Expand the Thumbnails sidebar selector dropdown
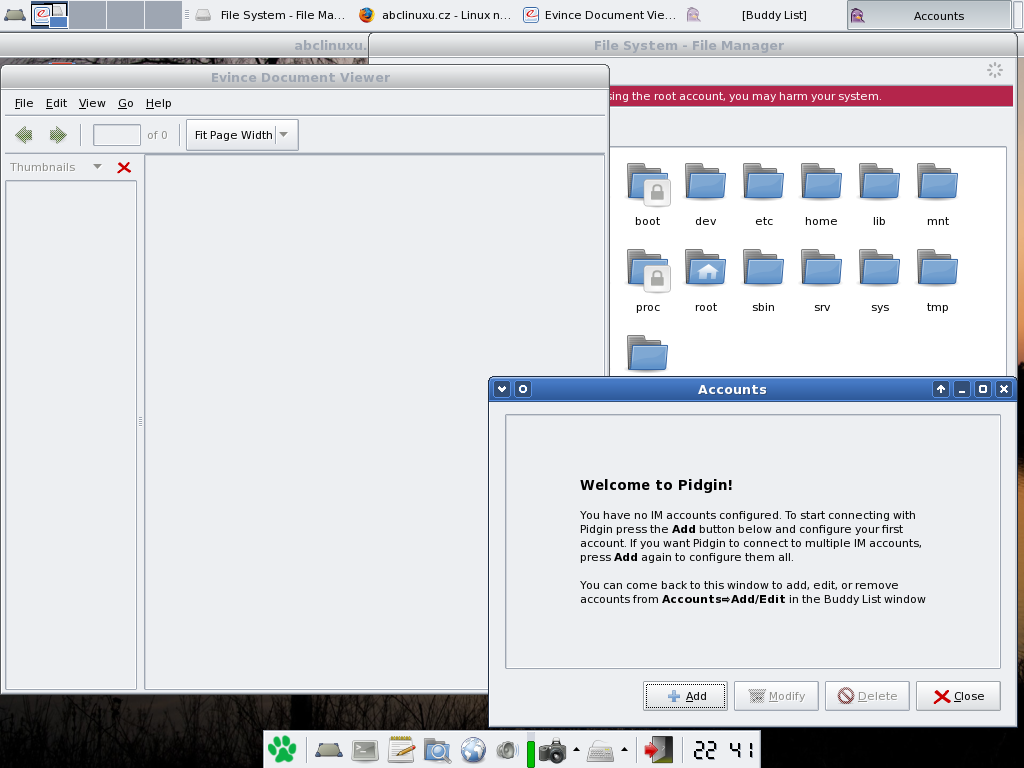 (x=97, y=167)
